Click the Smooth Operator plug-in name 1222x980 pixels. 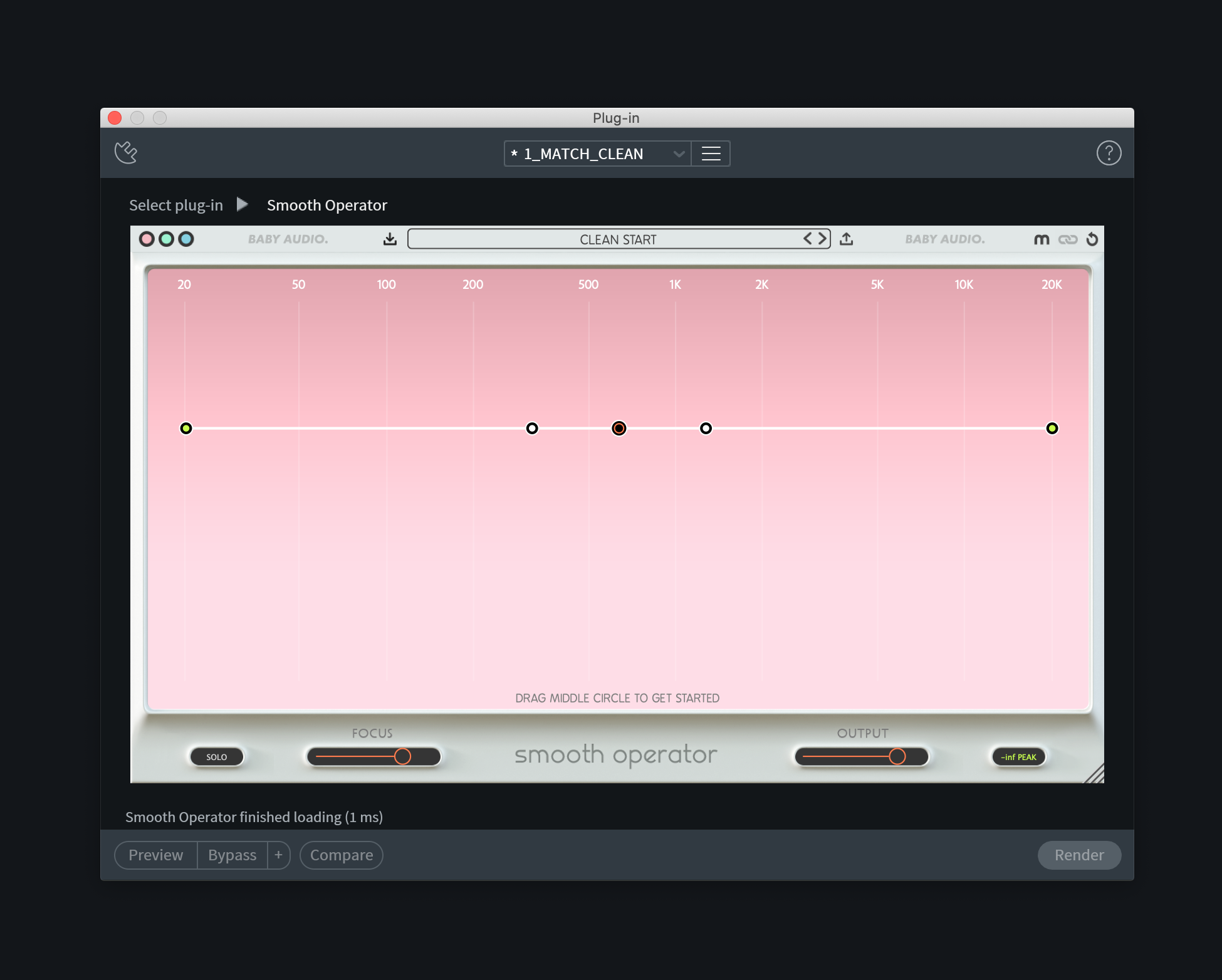tap(327, 206)
